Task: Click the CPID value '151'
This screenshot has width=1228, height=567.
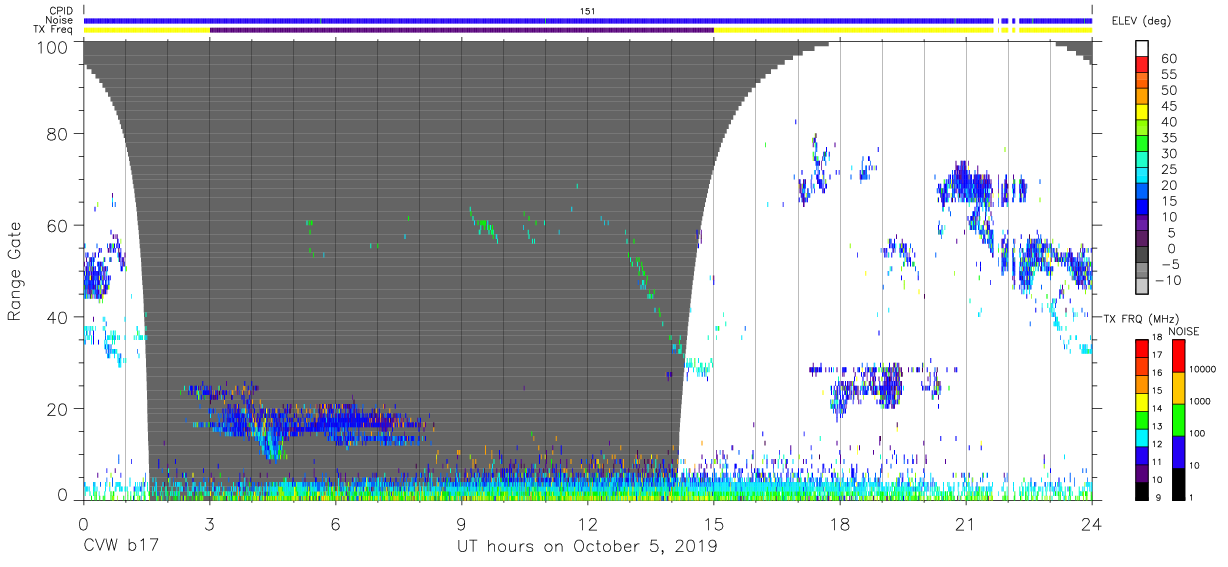Action: click(x=588, y=11)
